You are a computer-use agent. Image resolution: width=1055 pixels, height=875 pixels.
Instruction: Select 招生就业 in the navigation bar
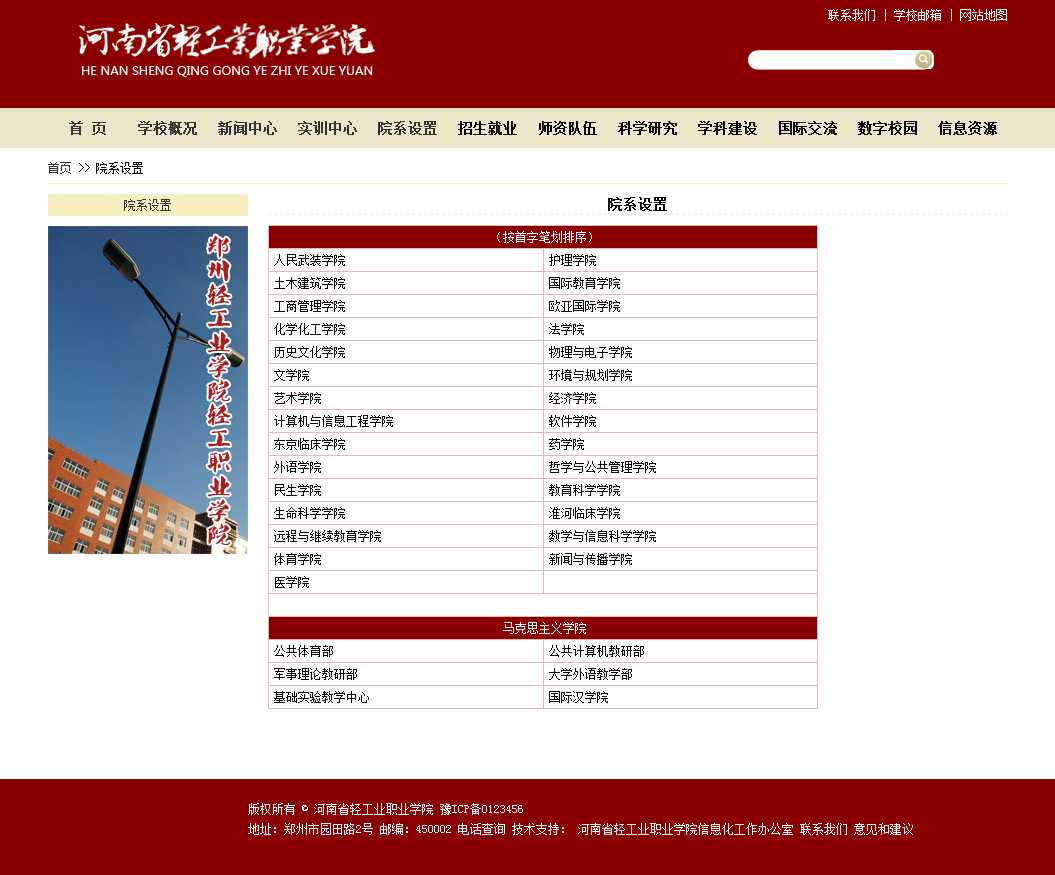487,128
